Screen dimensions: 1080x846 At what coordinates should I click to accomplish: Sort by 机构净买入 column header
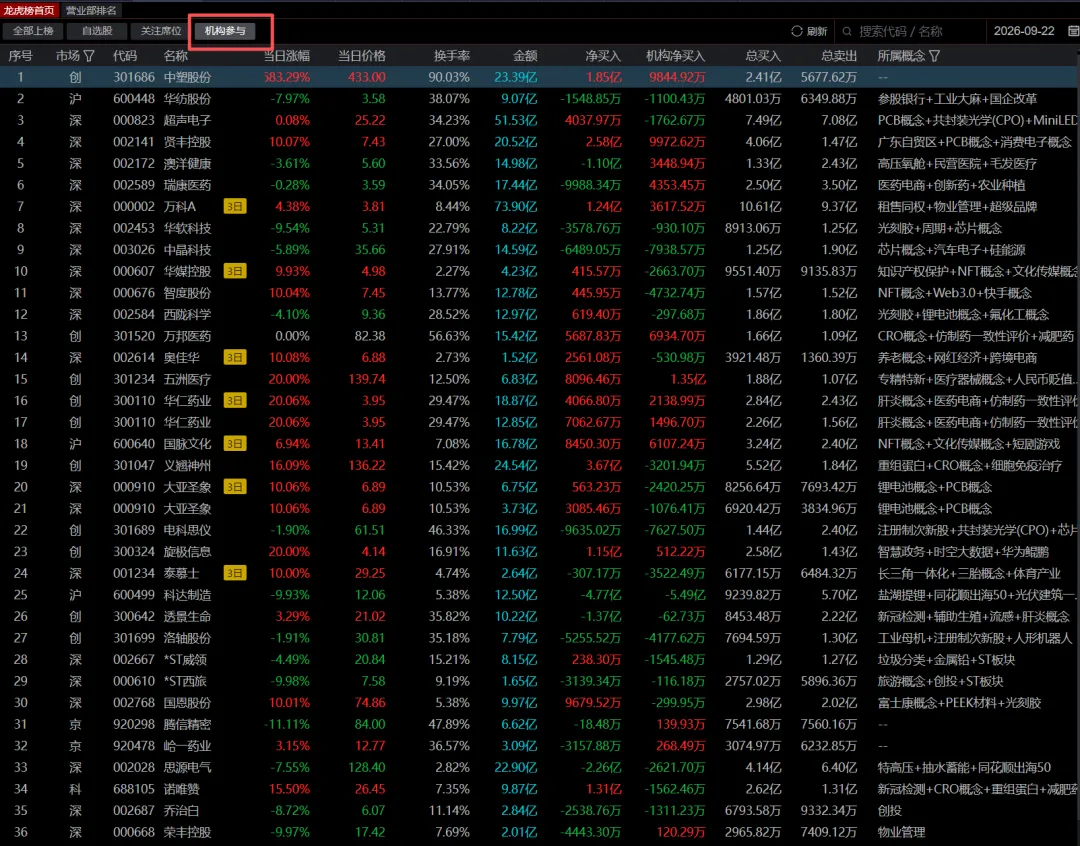675,56
